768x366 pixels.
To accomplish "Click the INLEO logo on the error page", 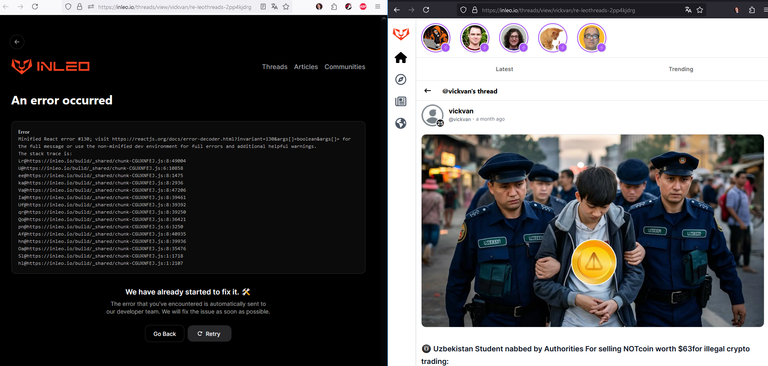I will (50, 66).
